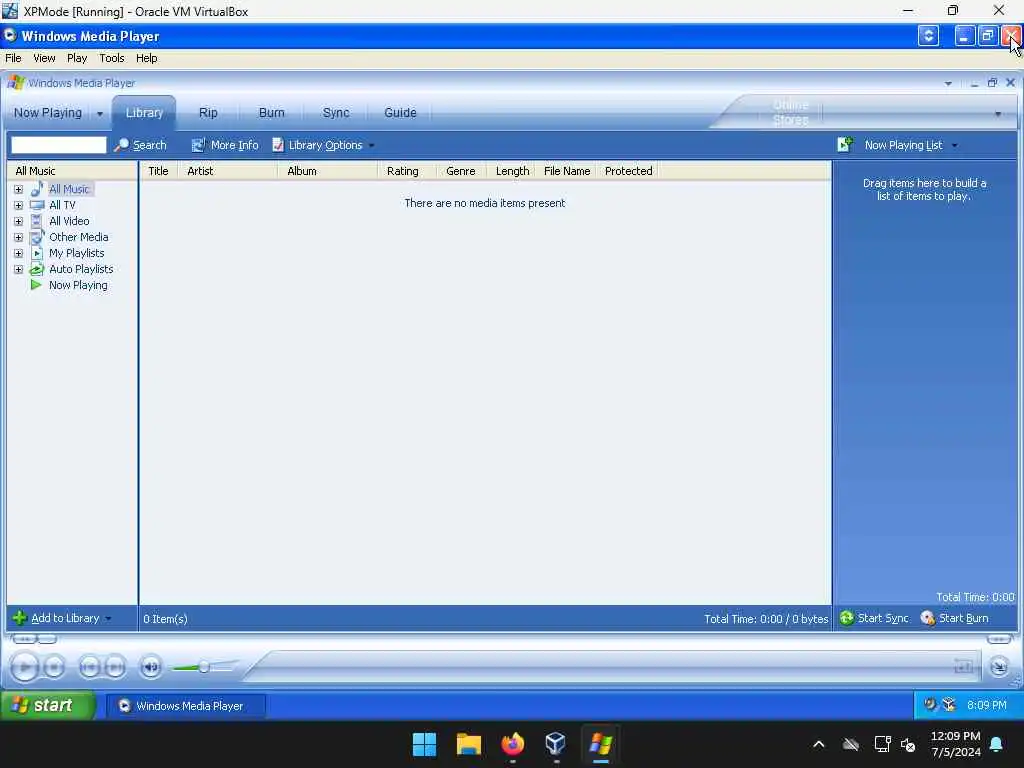Open VirtualBox from host taskbar
Screen dimensions: 1024x768
pos(556,744)
